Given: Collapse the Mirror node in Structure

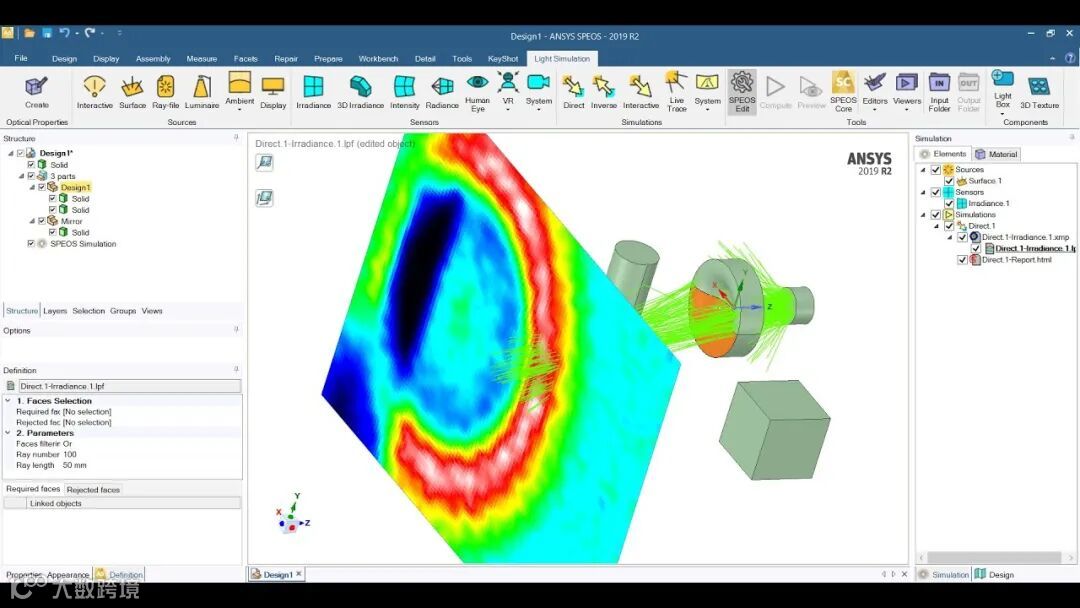Looking at the screenshot, I should tap(32, 221).
